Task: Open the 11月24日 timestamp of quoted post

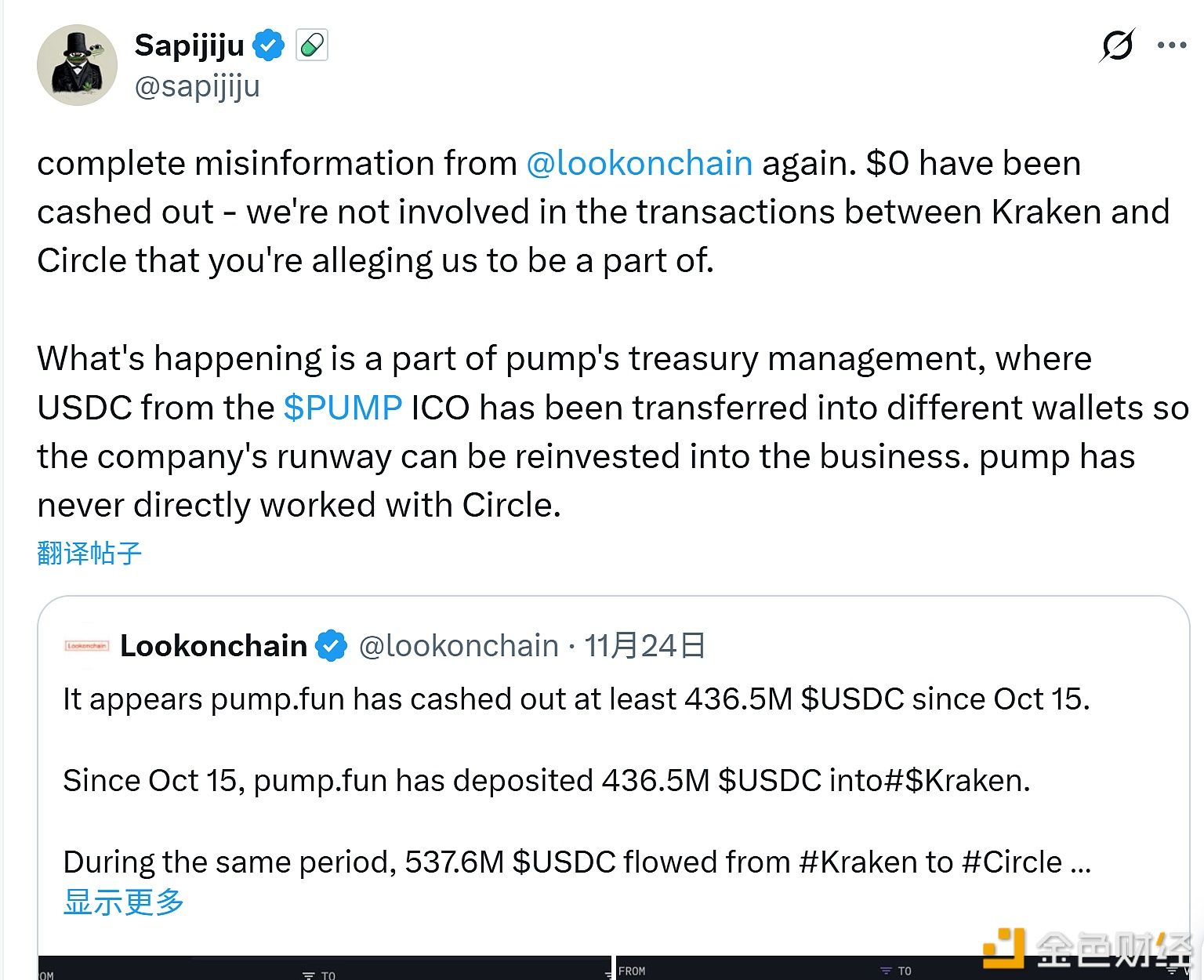Action: tap(644, 646)
